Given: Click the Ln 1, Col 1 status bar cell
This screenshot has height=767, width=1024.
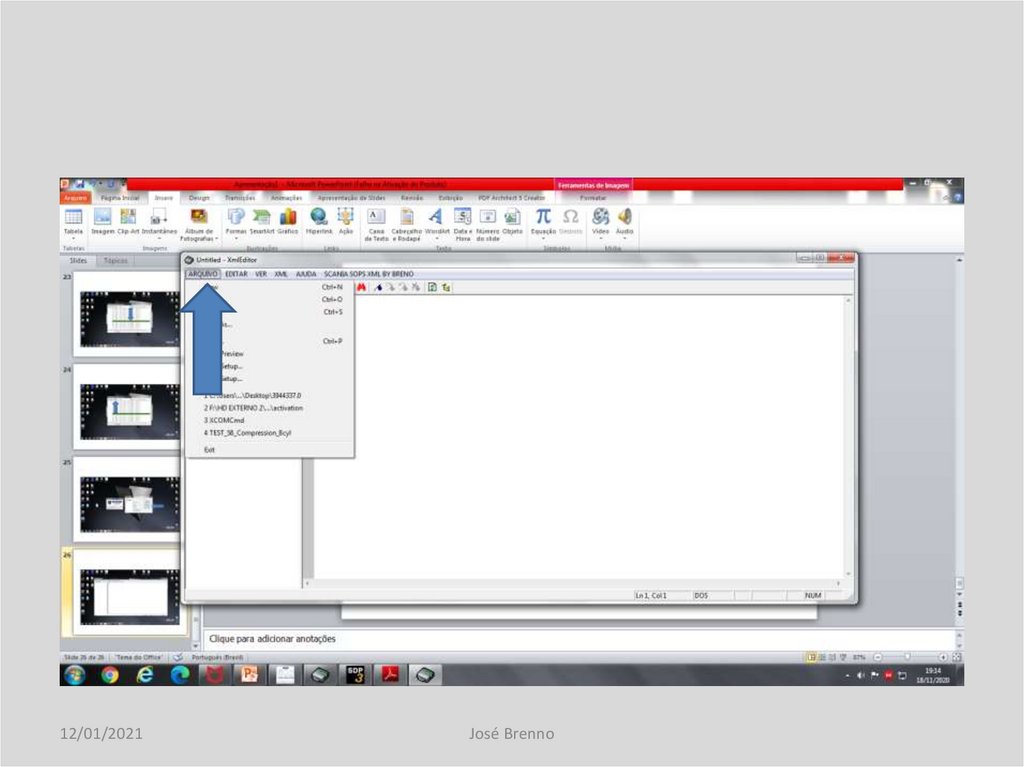Looking at the screenshot, I should tap(662, 596).
